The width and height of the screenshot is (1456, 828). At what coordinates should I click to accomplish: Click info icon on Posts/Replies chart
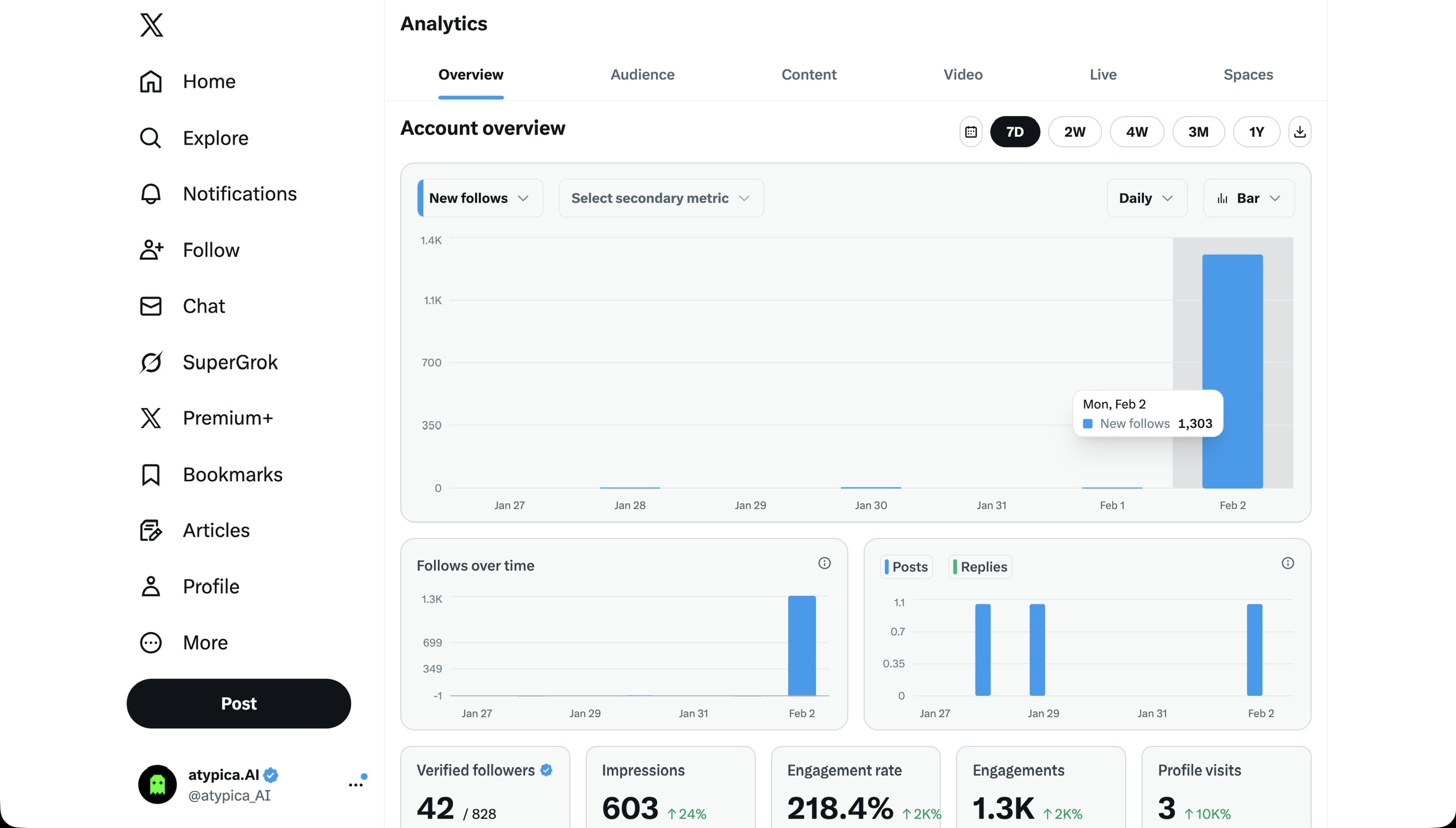(x=1288, y=563)
